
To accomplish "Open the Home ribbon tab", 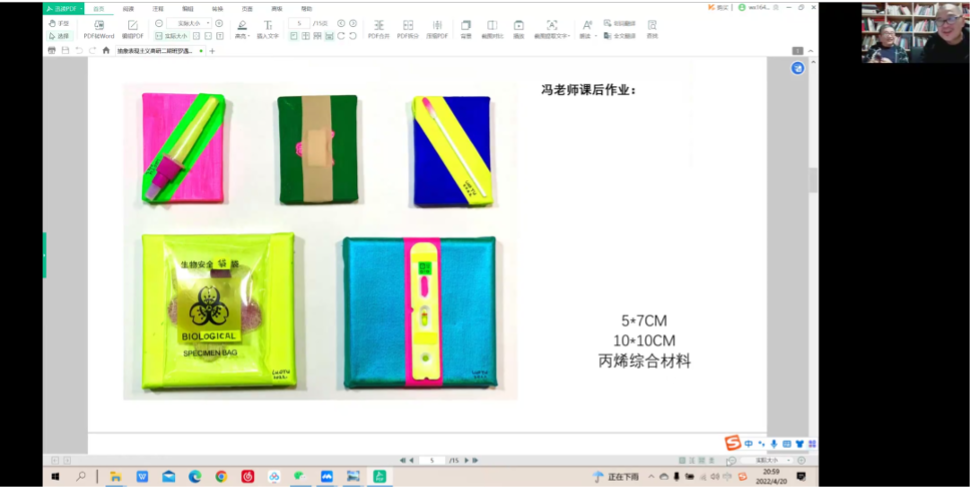I will point(99,9).
